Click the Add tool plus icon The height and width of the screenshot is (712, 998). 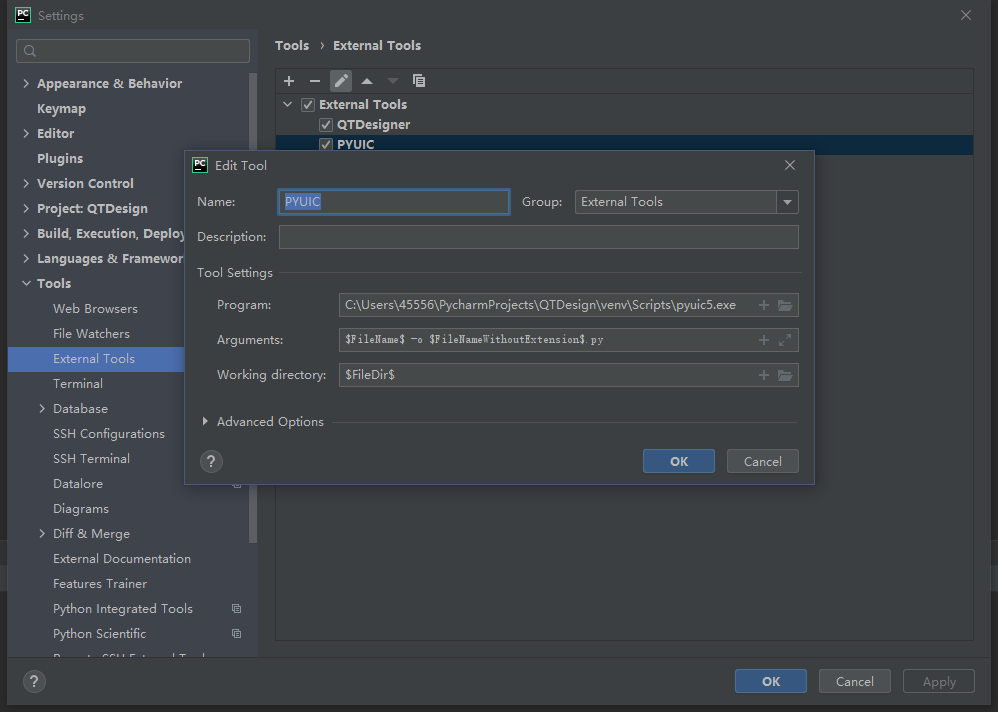pyautogui.click(x=289, y=81)
